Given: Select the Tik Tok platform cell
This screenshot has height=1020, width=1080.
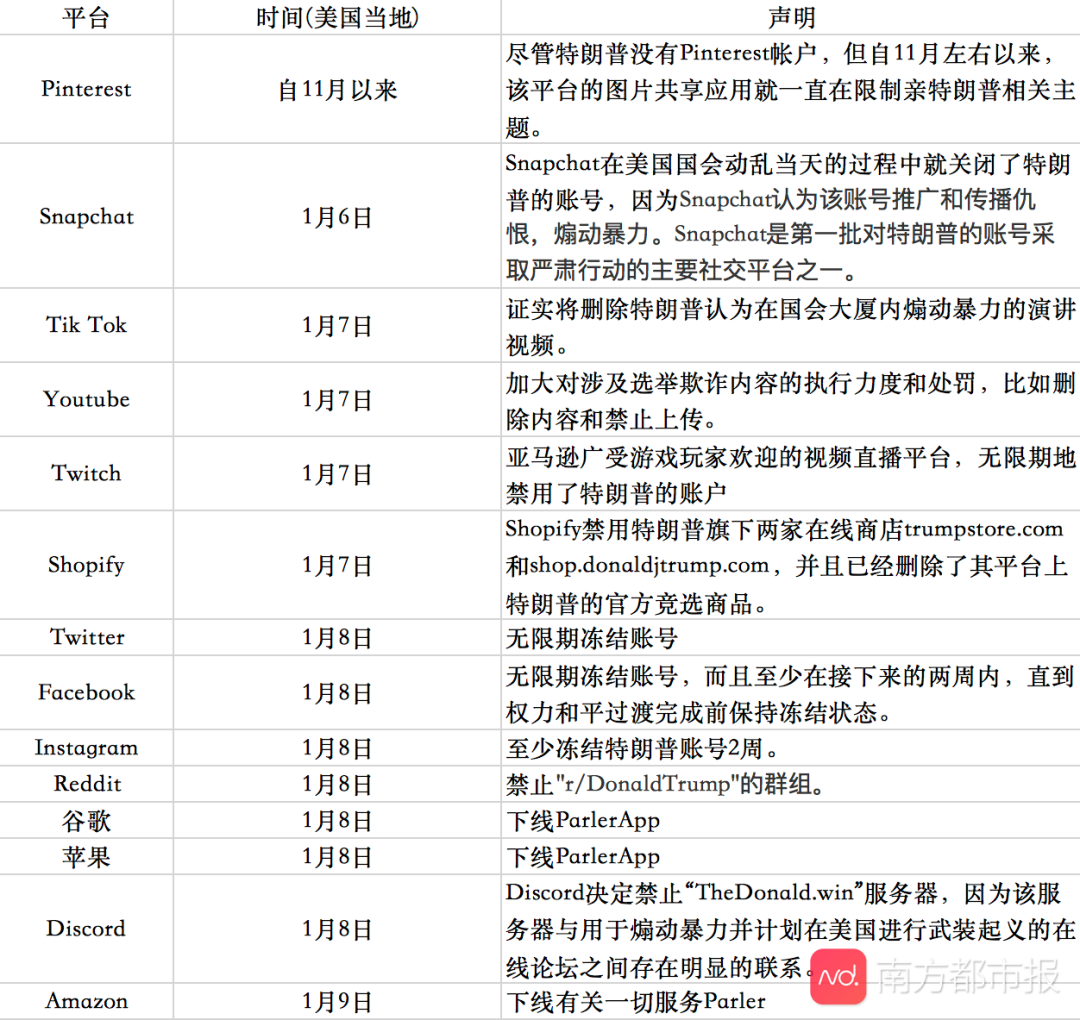Looking at the screenshot, I should pyautogui.click(x=86, y=325).
